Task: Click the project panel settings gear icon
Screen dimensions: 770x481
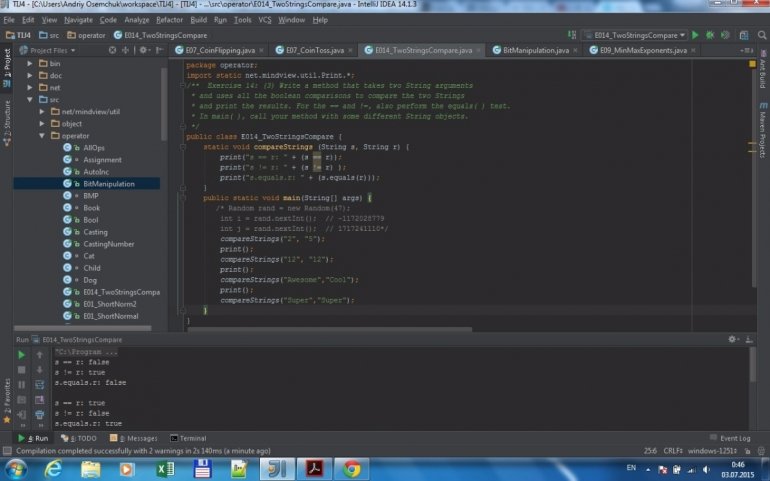Action: [144, 49]
